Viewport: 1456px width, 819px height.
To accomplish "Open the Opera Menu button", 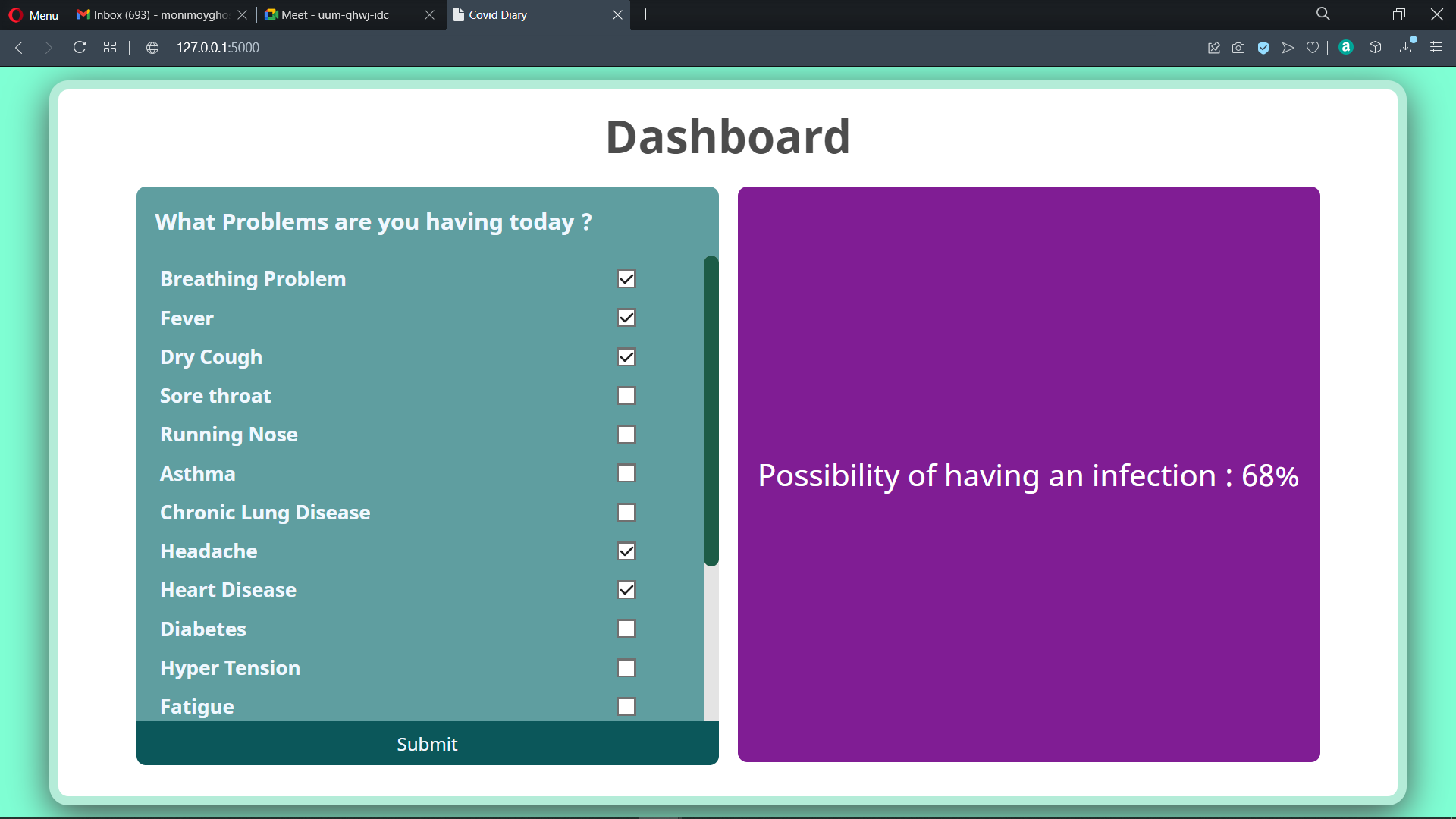I will point(33,14).
